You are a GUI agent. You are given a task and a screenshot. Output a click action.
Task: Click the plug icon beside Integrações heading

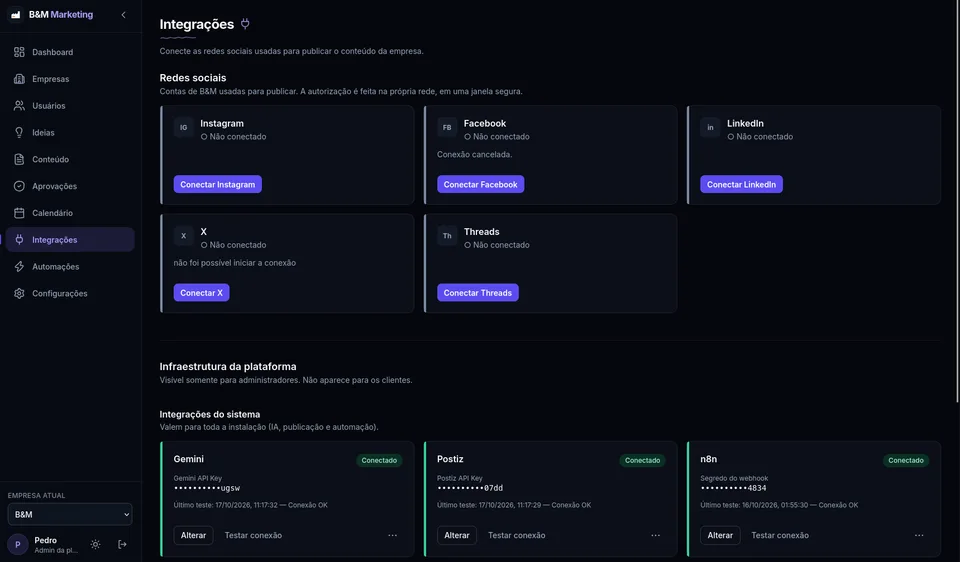[x=245, y=24]
